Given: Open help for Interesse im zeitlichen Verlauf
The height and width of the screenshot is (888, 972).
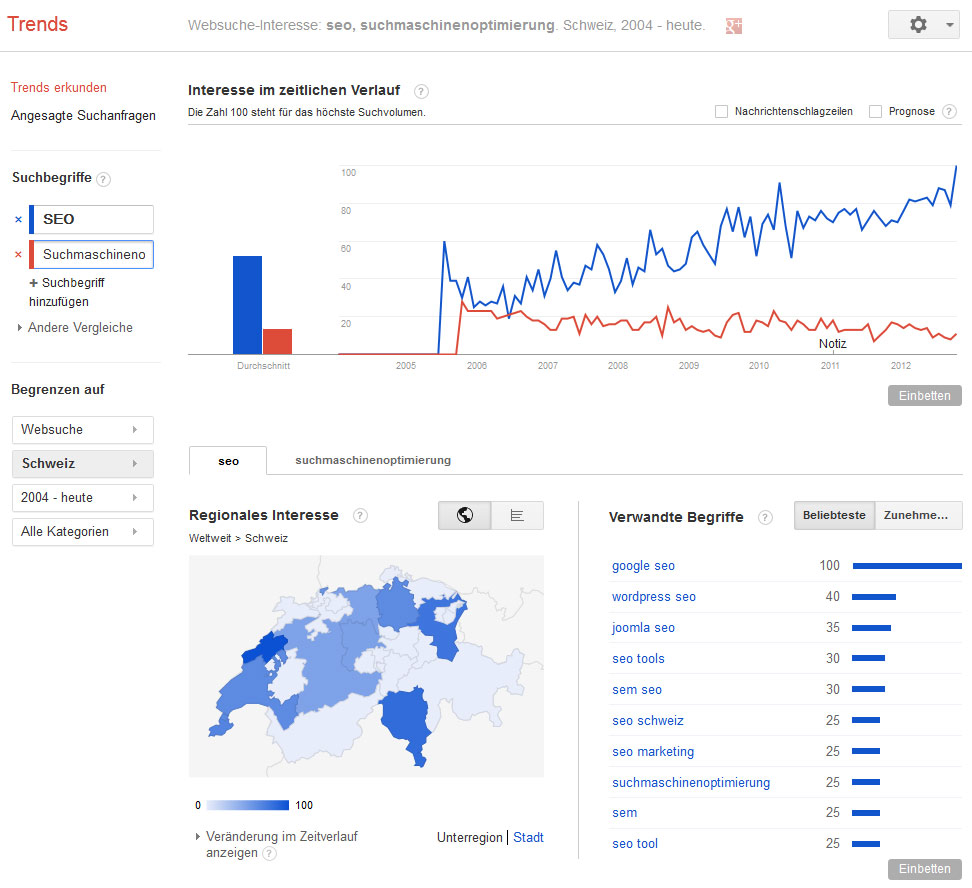Looking at the screenshot, I should (421, 92).
